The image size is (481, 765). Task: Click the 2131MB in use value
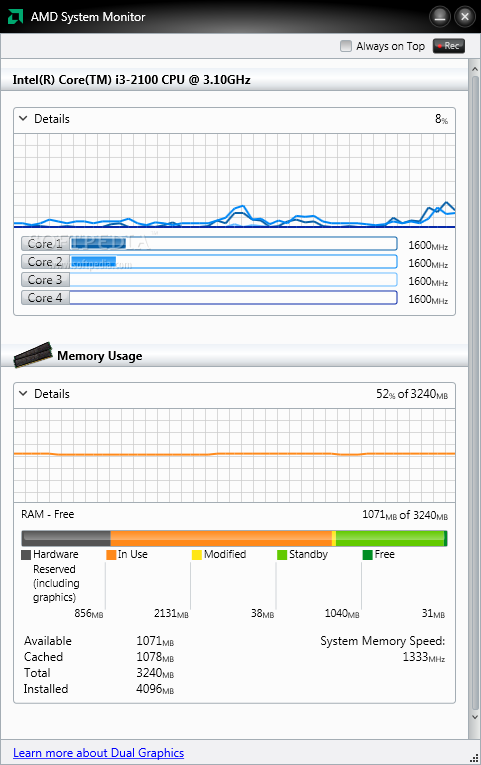[x=171, y=613]
